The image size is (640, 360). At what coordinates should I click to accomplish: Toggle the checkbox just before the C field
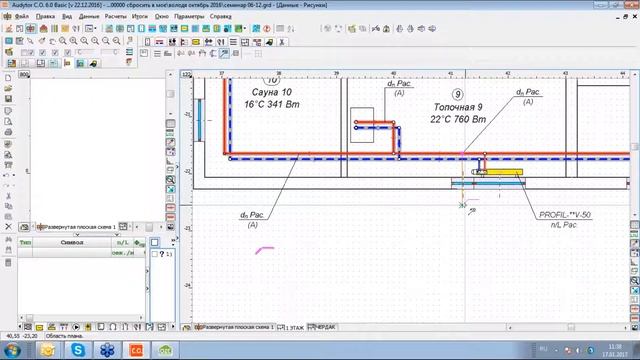click(x=68, y=53)
